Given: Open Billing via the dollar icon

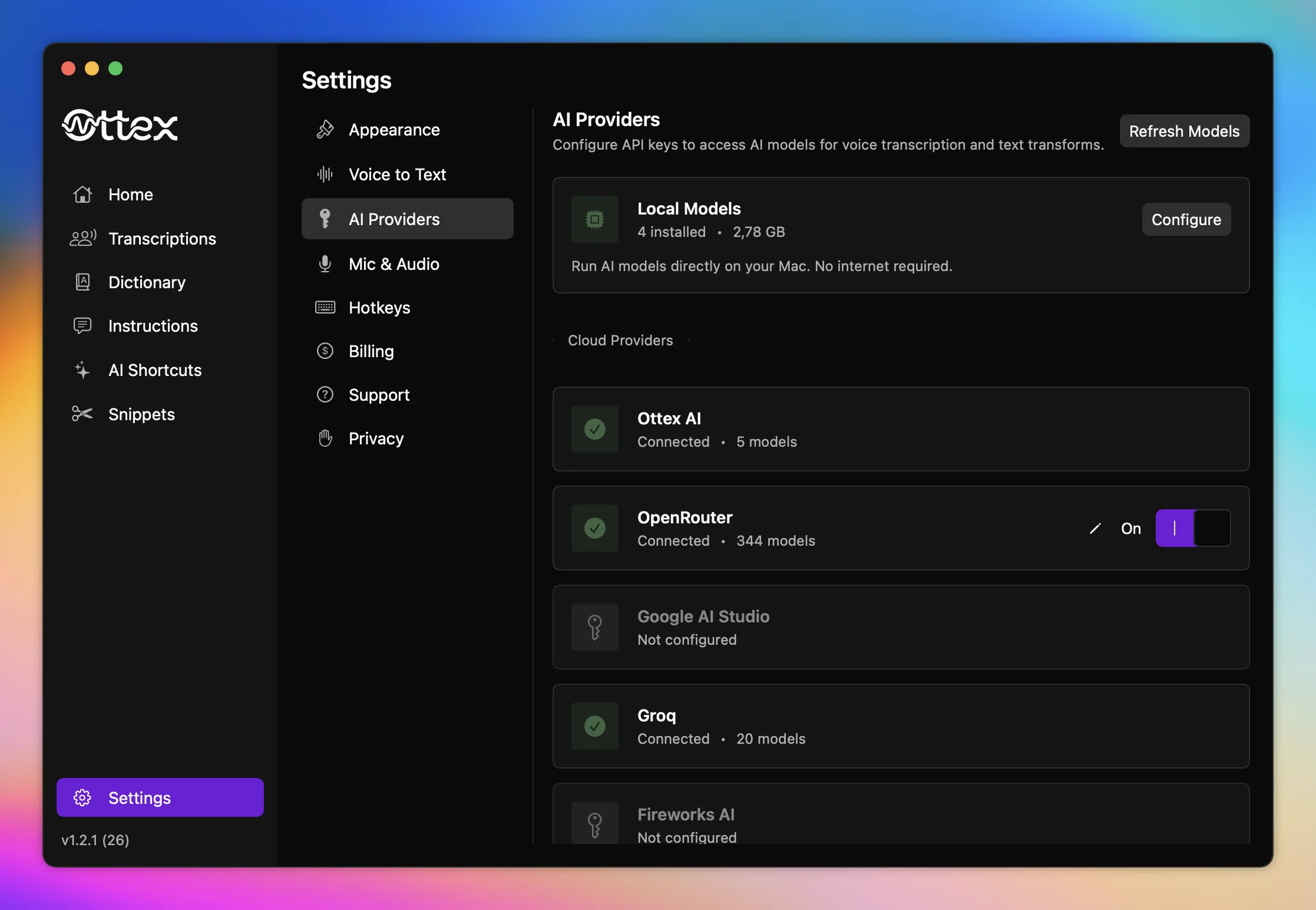Looking at the screenshot, I should [x=325, y=351].
